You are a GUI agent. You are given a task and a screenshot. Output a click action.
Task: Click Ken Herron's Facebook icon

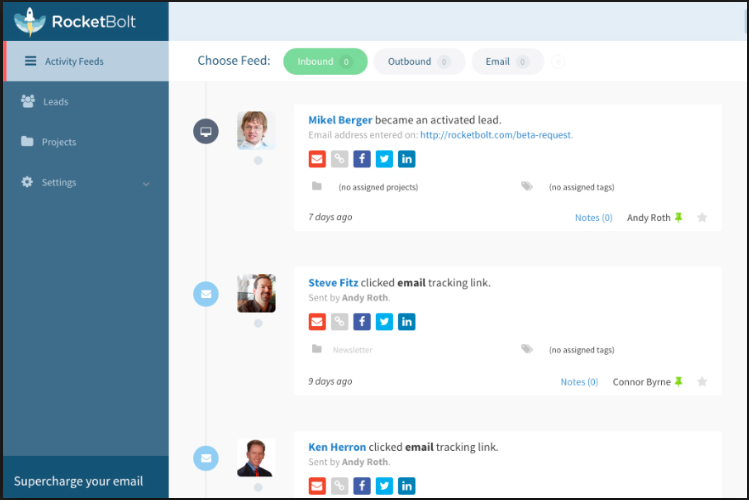tap(362, 485)
